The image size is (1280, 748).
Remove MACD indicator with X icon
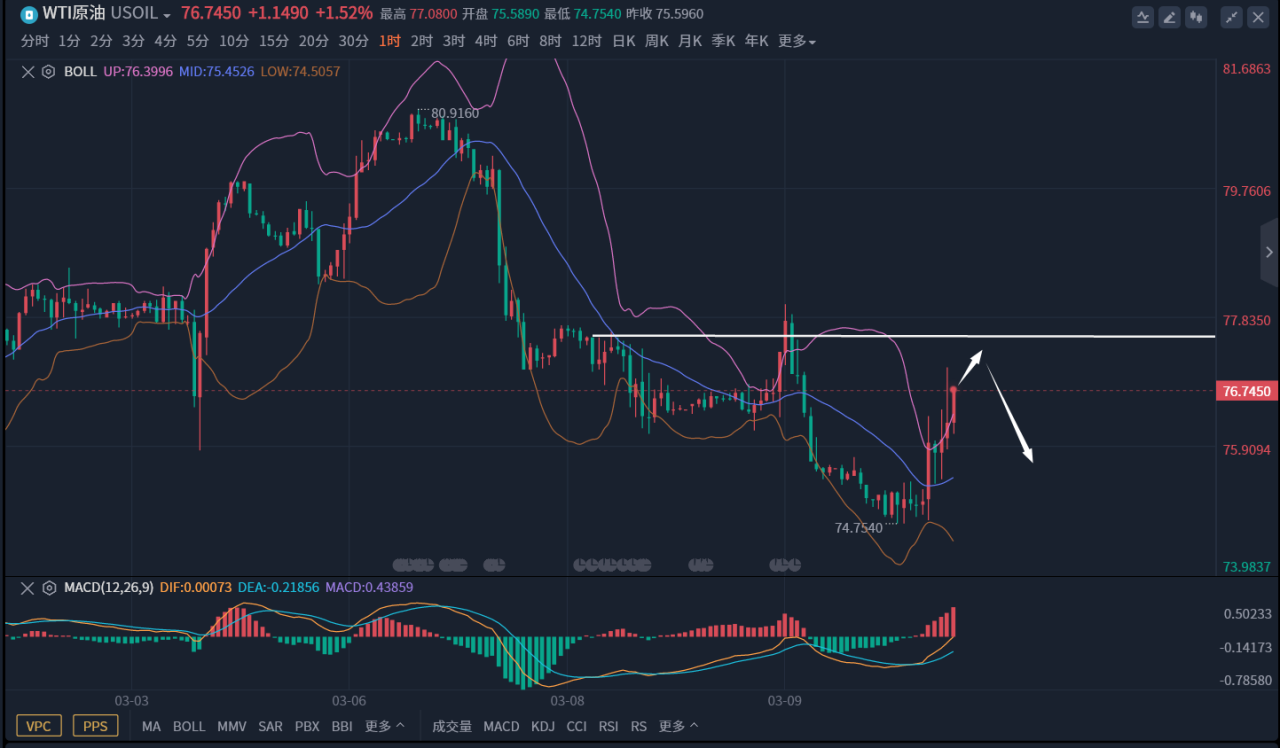point(27,588)
